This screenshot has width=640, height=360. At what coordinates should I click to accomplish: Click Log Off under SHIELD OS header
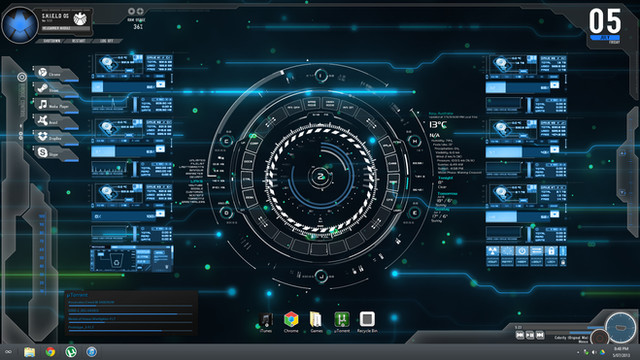tap(107, 41)
